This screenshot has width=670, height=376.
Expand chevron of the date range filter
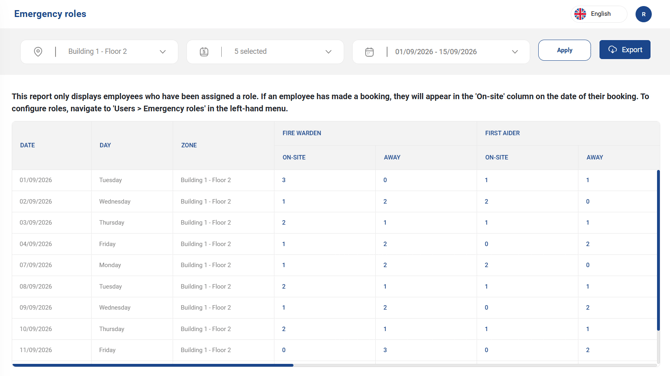click(x=515, y=52)
